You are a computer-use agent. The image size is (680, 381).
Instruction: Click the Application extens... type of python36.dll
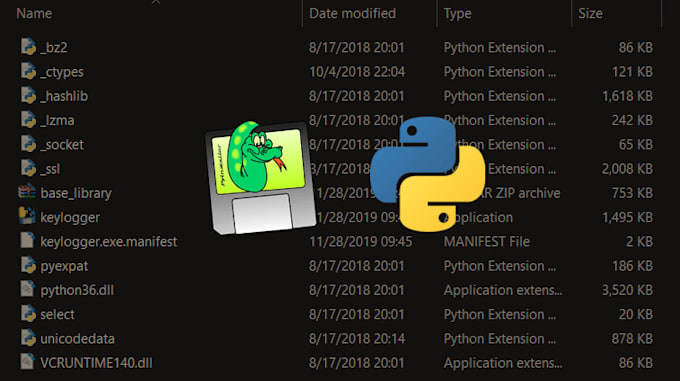pos(503,290)
